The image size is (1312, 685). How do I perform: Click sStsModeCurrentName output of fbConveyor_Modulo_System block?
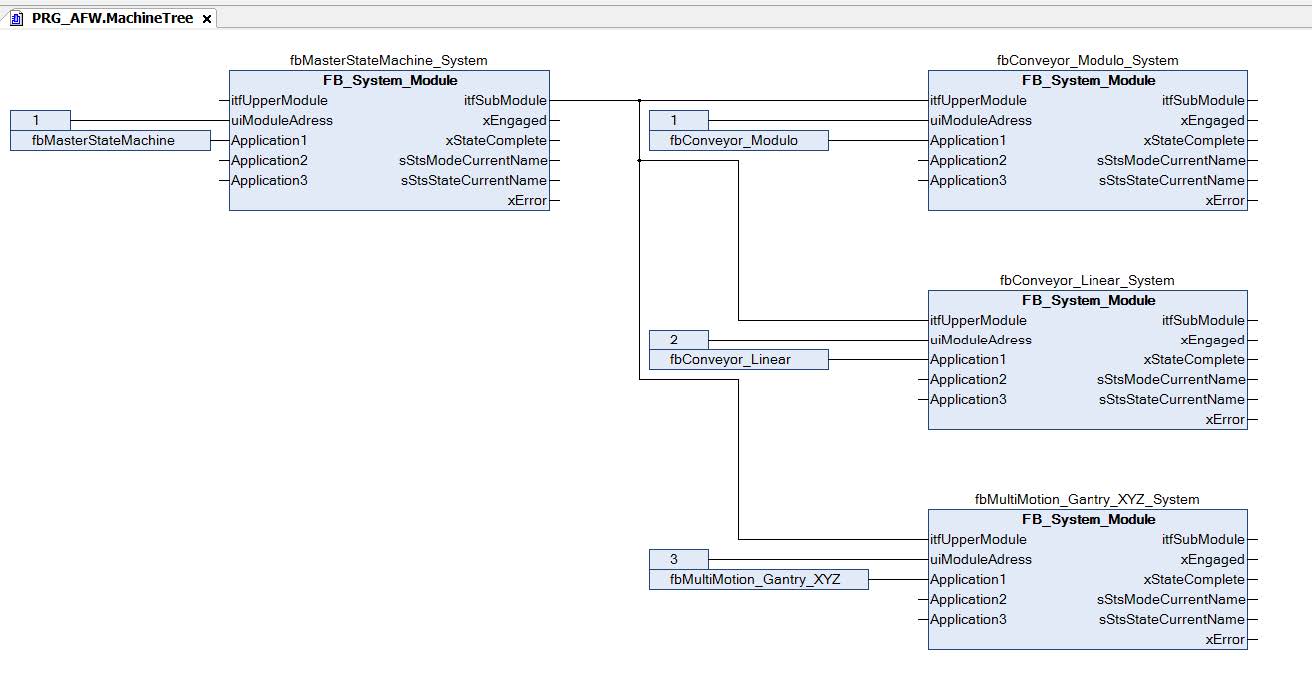1171,160
